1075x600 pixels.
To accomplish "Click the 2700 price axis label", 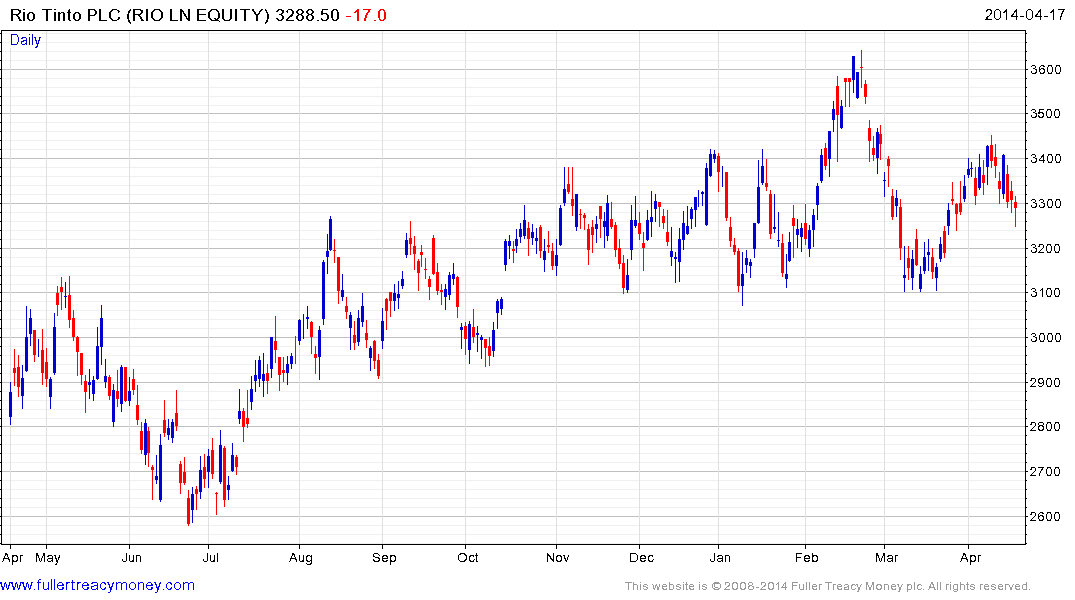I will pyautogui.click(x=1046, y=472).
